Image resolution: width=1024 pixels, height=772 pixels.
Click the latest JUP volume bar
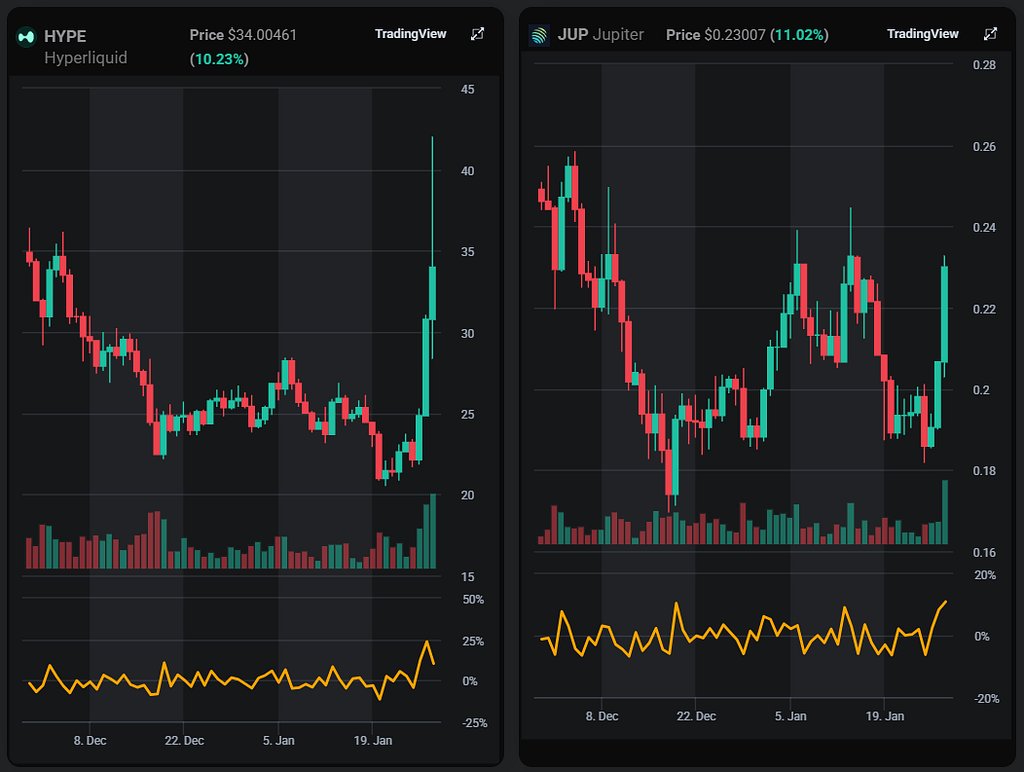point(944,513)
